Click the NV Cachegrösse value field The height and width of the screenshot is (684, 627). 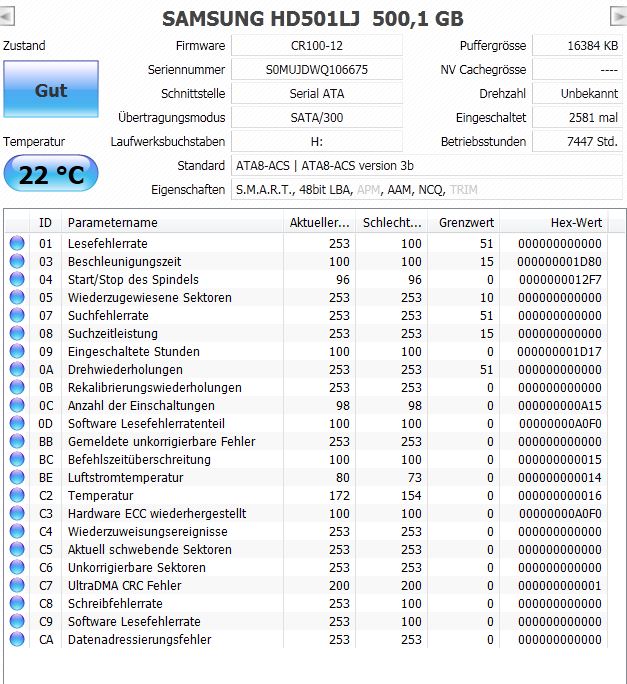tap(577, 69)
